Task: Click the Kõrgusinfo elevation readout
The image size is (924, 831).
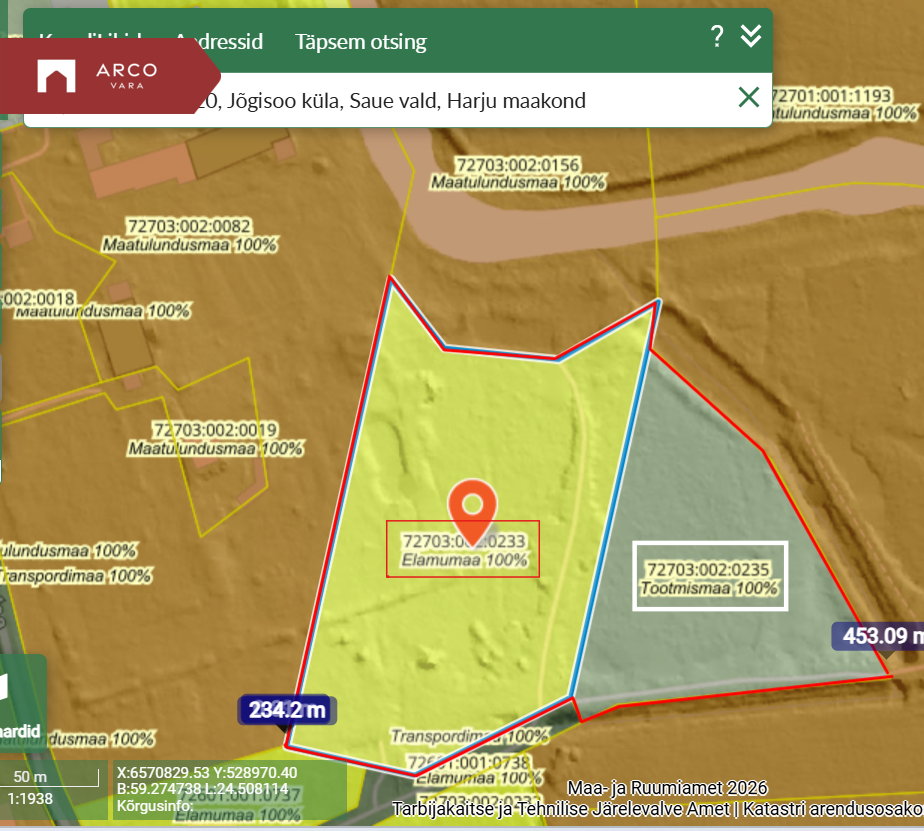Action: (x=155, y=806)
